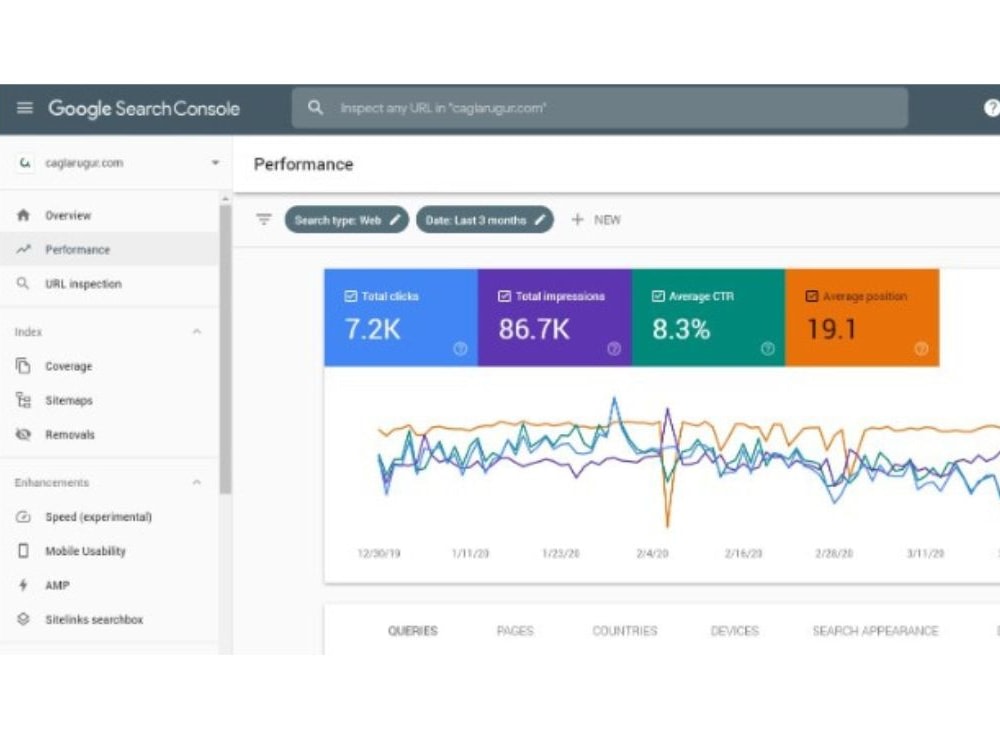Click the green Average CTR 8.3% card
The image size is (1000, 750).
click(x=709, y=318)
